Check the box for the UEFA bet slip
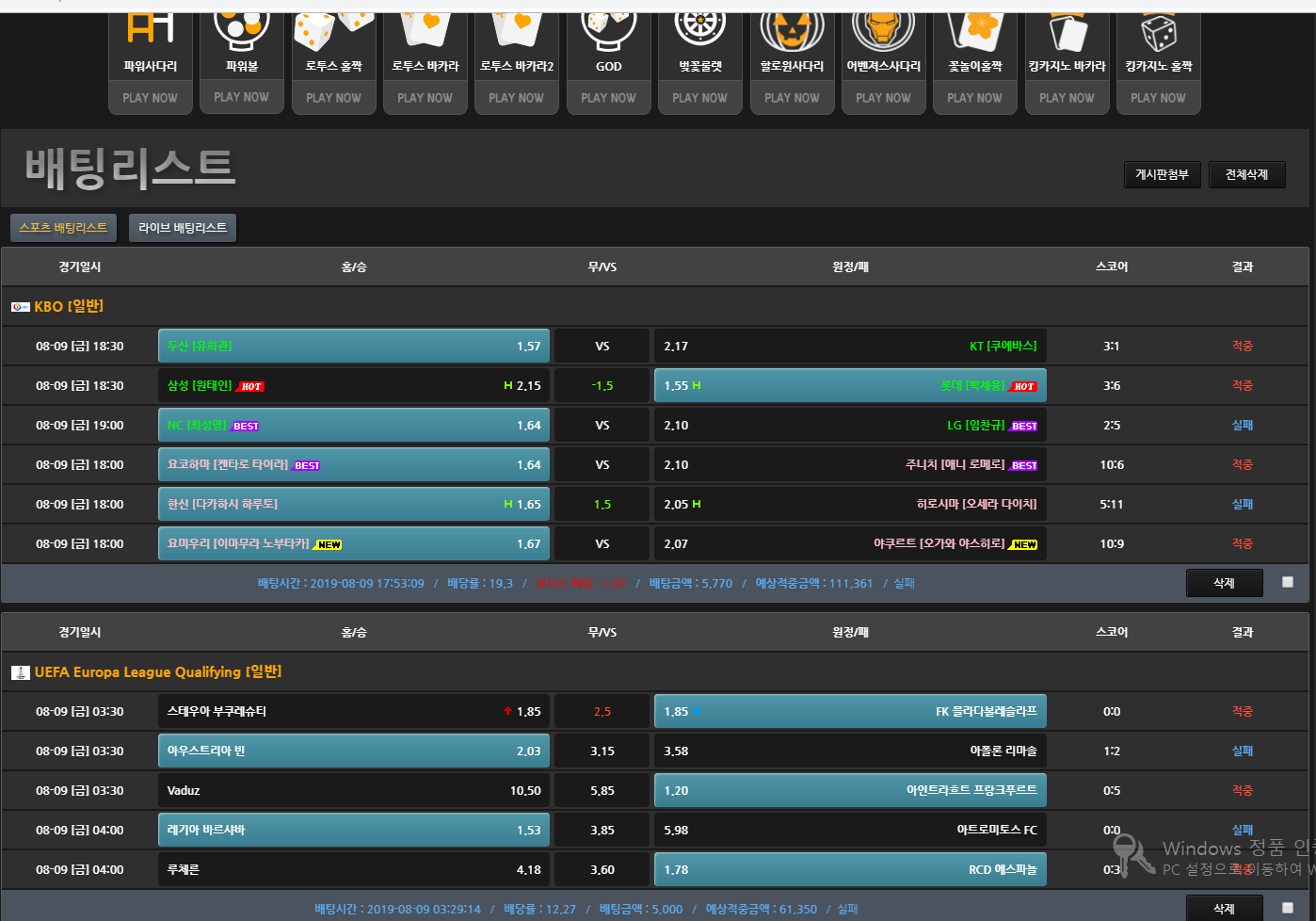The height and width of the screenshot is (921, 1316). pyautogui.click(x=1287, y=908)
